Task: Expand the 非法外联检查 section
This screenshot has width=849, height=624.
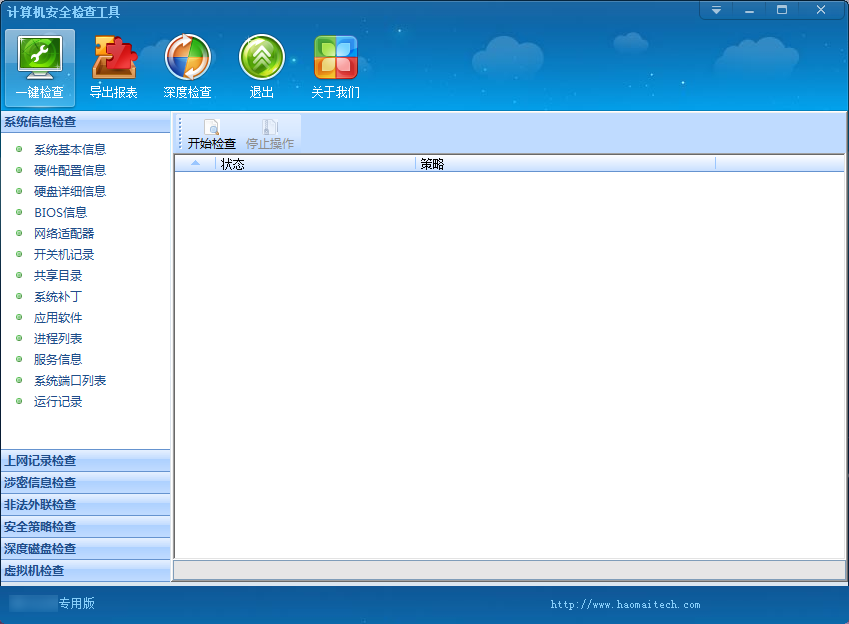Action: 86,505
